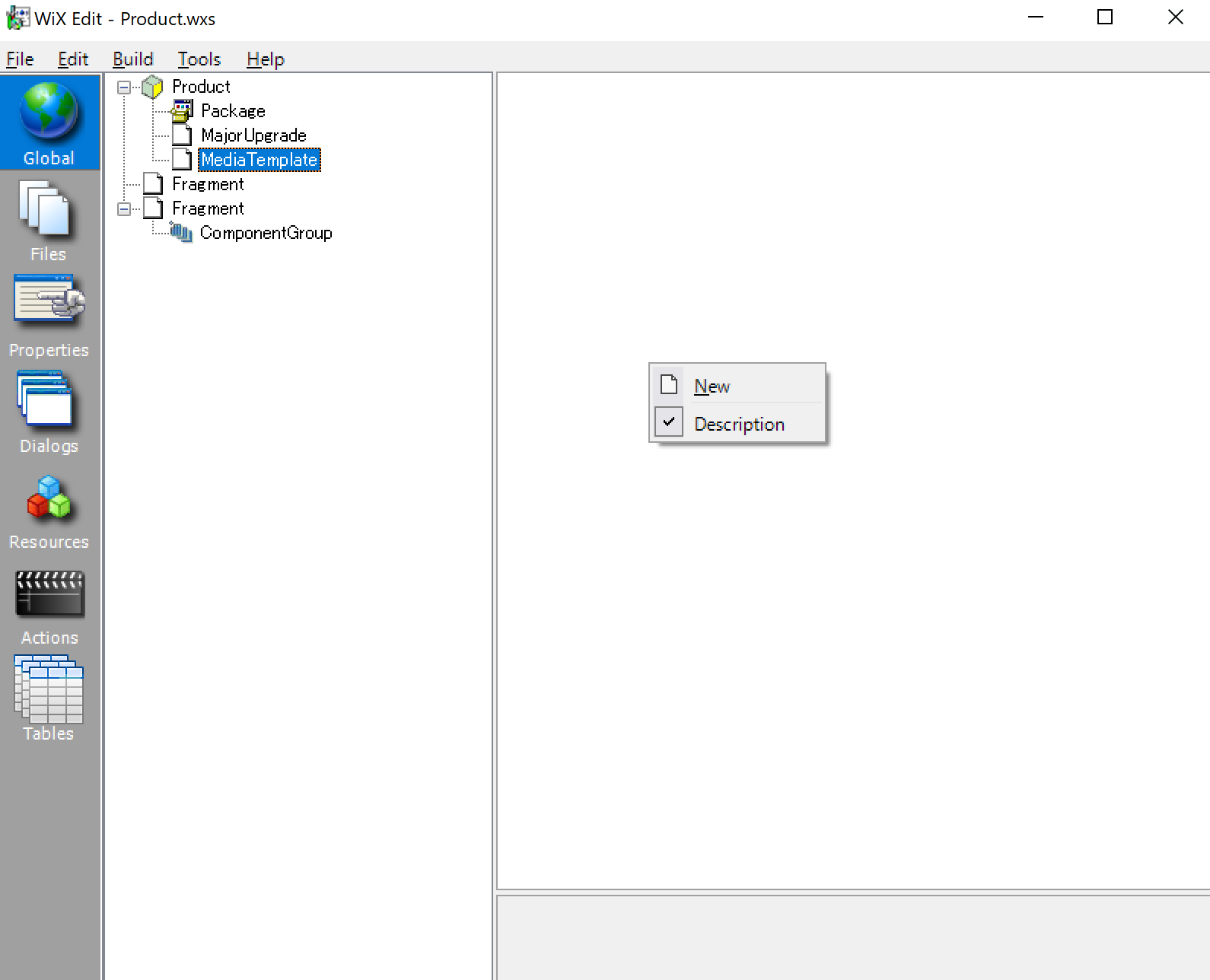Choose New from the context menu
1210x980 pixels.
(x=738, y=386)
